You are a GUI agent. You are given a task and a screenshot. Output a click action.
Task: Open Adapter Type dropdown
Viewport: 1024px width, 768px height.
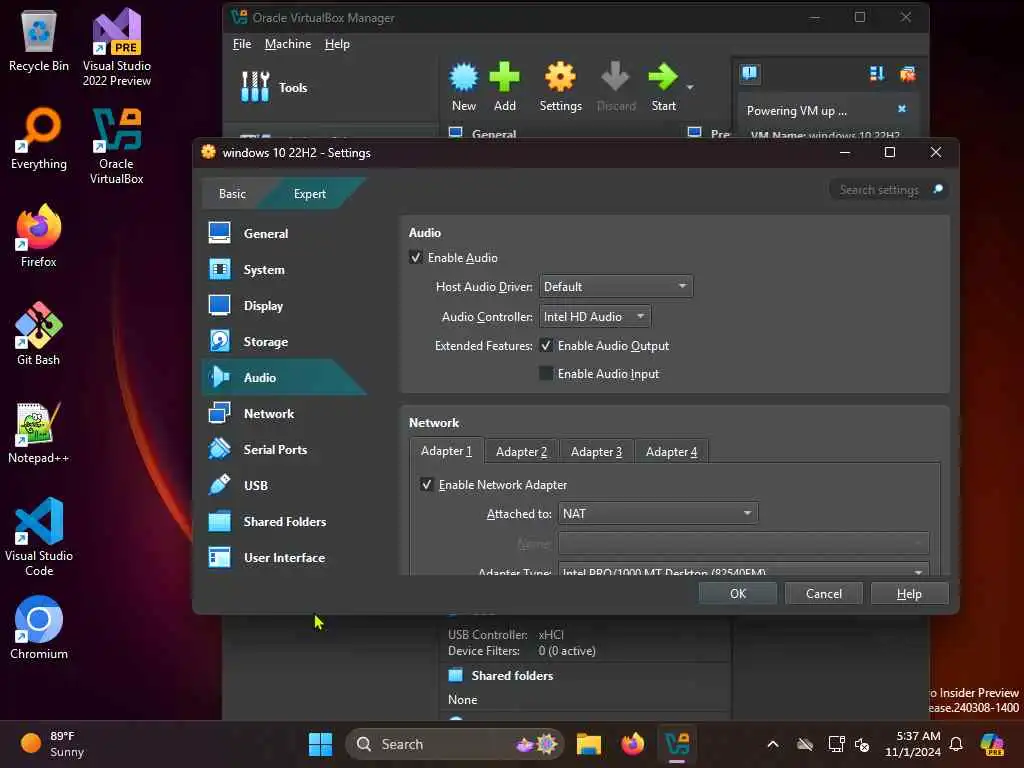(743, 570)
